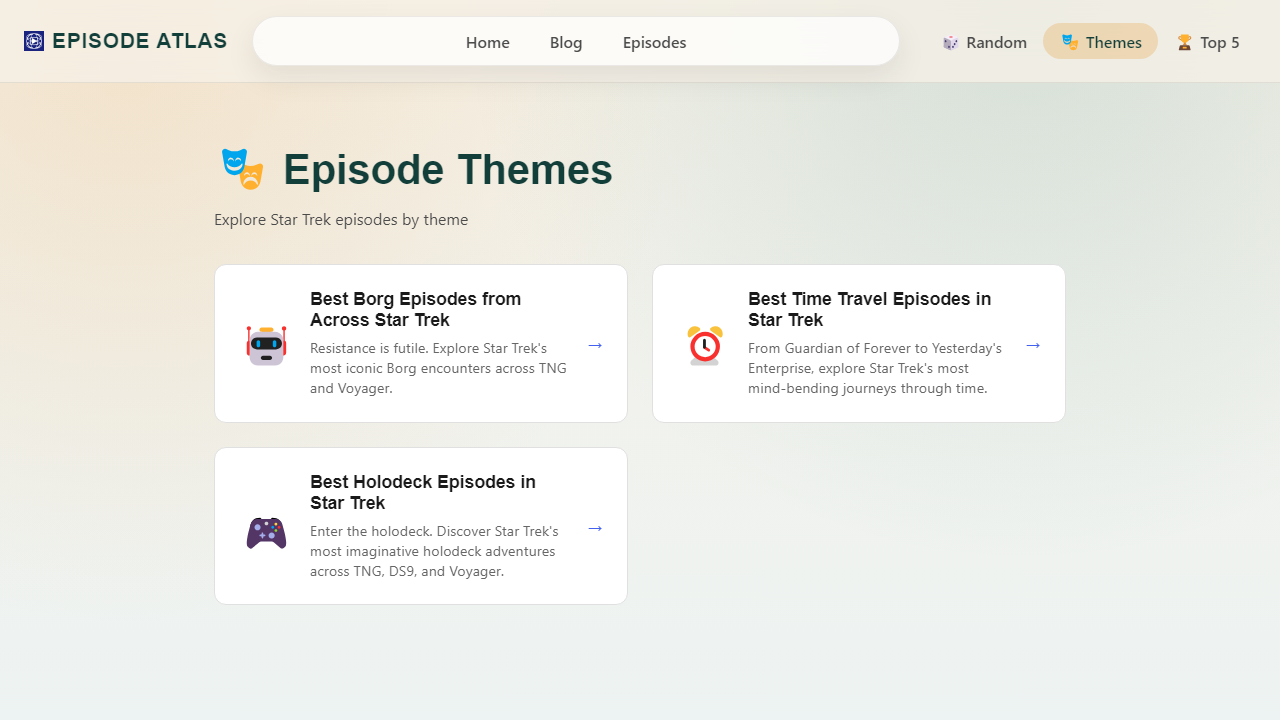The image size is (1280, 720).
Task: Open the Episodes page
Action: click(x=654, y=42)
